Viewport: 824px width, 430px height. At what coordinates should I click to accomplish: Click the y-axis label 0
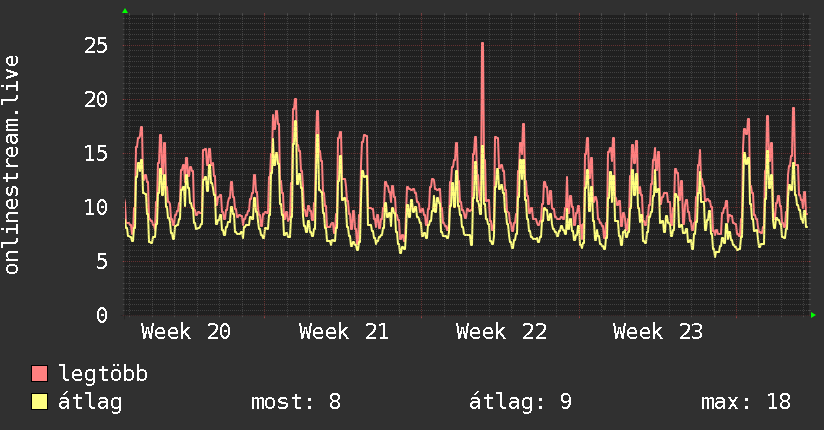102,315
